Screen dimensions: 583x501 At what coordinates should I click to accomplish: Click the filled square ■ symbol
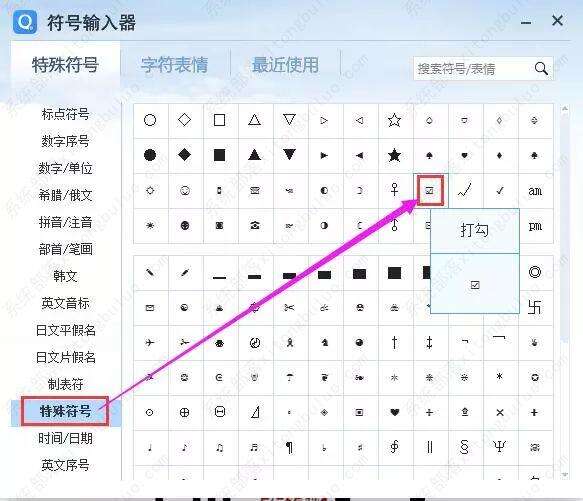click(x=219, y=155)
